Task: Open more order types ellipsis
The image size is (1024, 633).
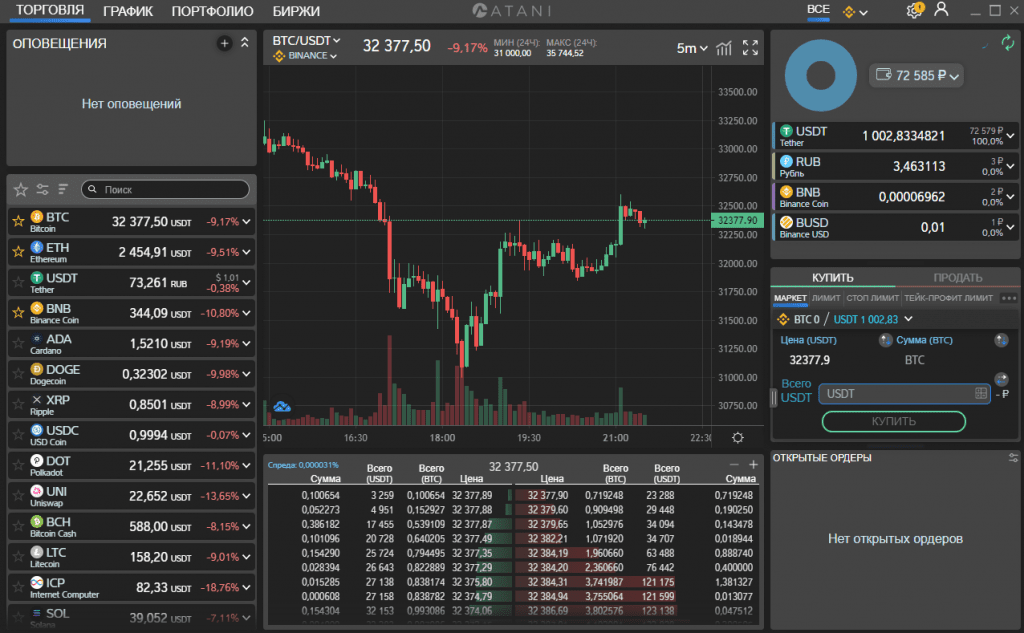Action: click(1009, 299)
